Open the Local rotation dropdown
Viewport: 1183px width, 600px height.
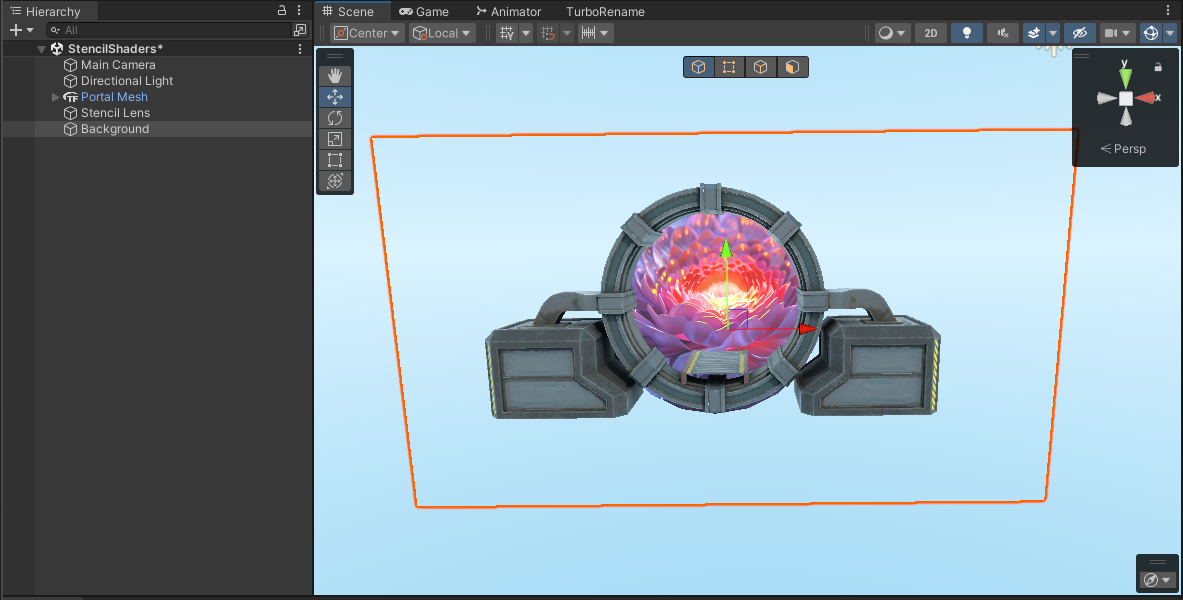point(441,32)
